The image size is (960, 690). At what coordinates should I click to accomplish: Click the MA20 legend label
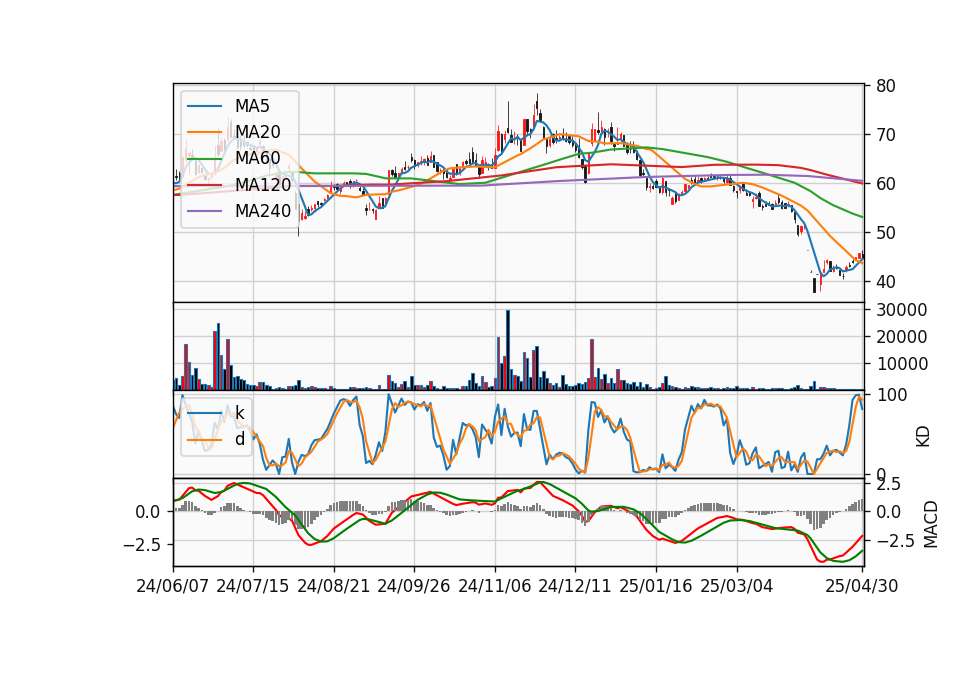[x=258, y=132]
